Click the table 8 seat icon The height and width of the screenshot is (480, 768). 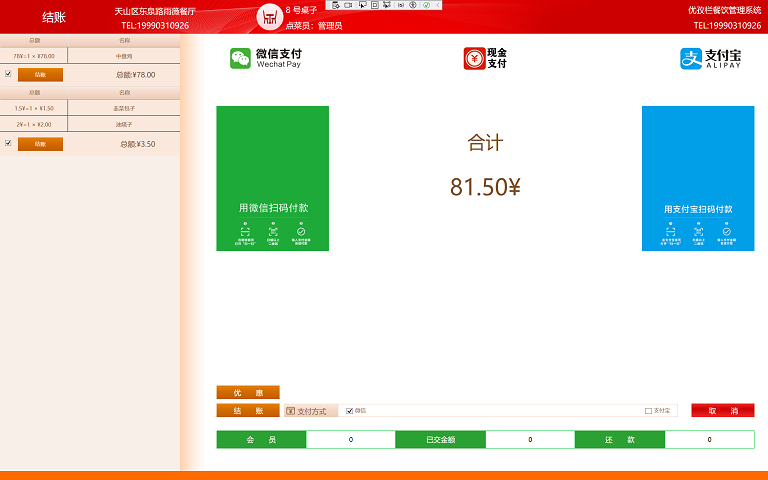[x=270, y=17]
